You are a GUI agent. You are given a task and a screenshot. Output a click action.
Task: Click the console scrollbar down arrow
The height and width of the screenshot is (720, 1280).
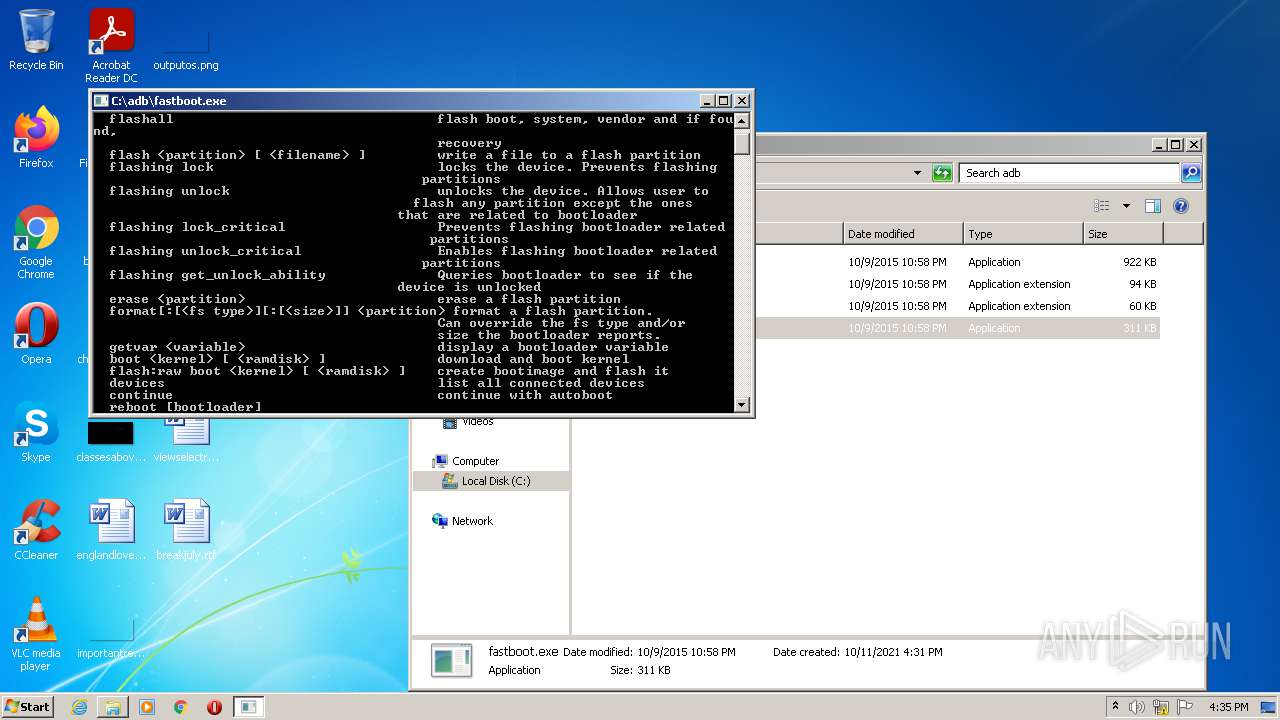click(x=742, y=405)
